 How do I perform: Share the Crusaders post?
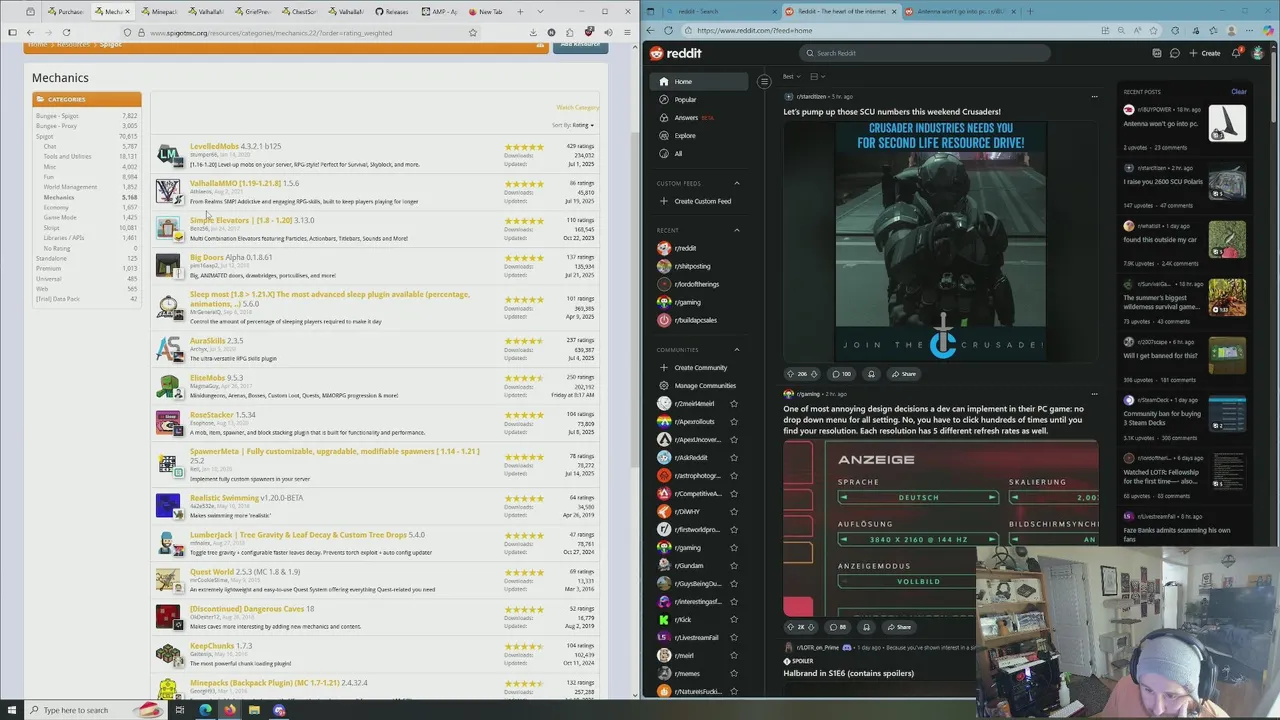pyautogui.click(x=904, y=374)
